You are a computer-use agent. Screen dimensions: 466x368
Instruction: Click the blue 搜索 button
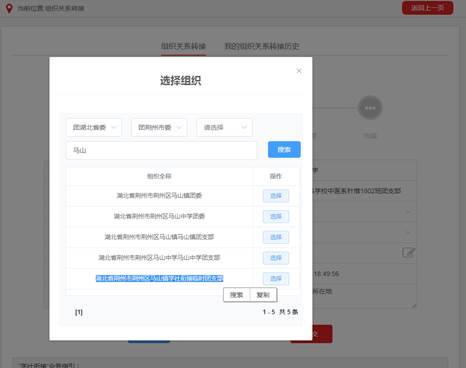pyautogui.click(x=284, y=150)
